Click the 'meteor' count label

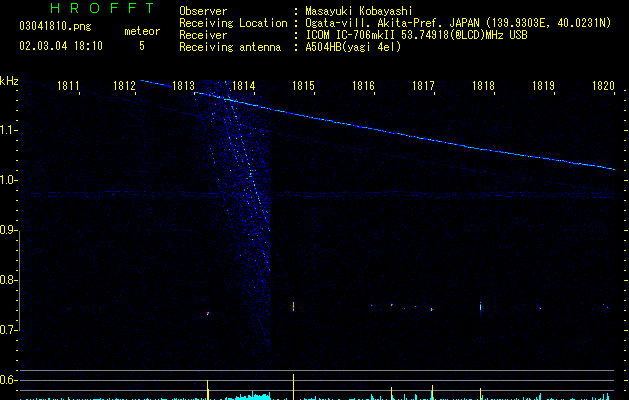tap(142, 31)
